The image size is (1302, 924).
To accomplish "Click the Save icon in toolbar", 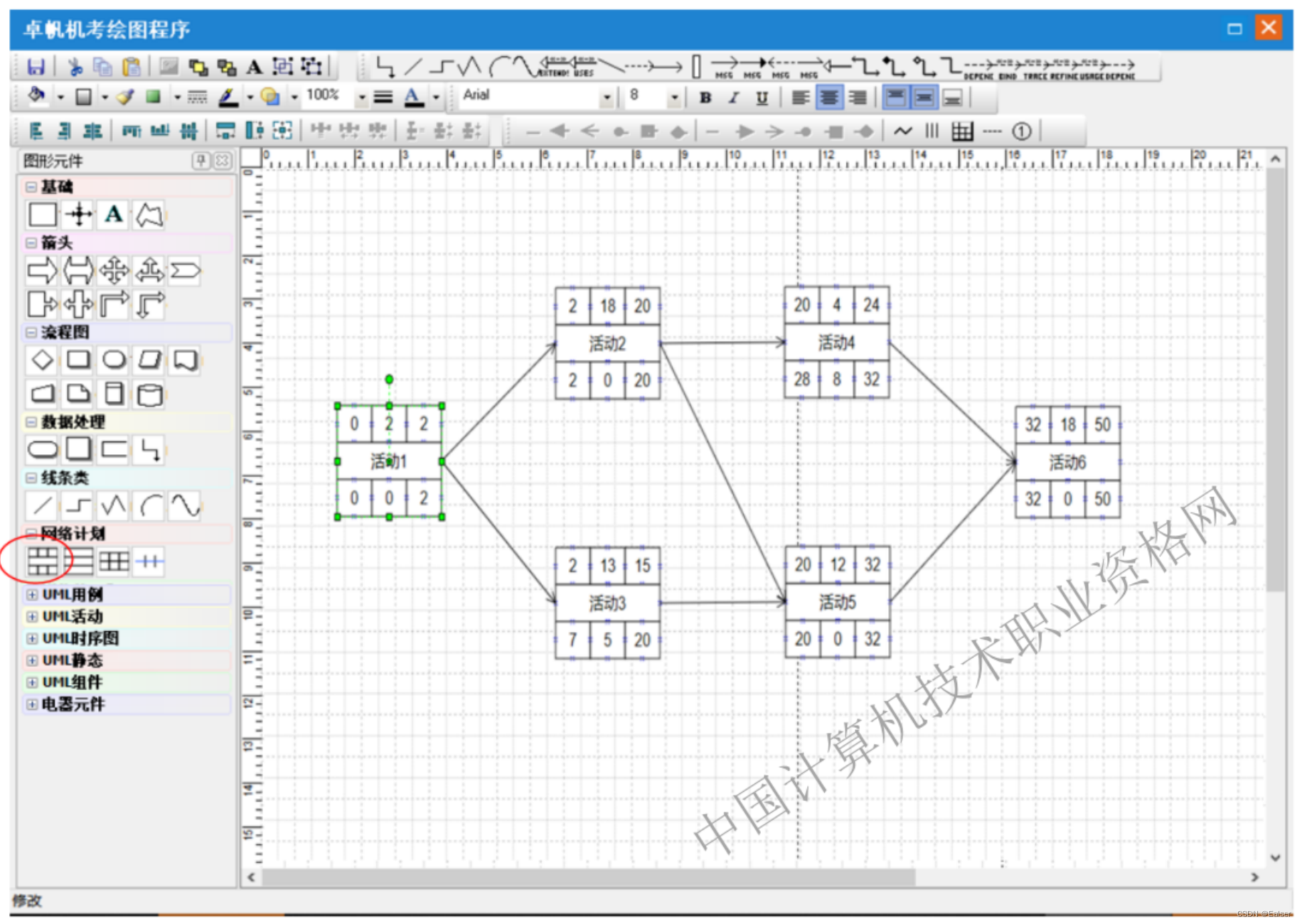I will (36, 67).
